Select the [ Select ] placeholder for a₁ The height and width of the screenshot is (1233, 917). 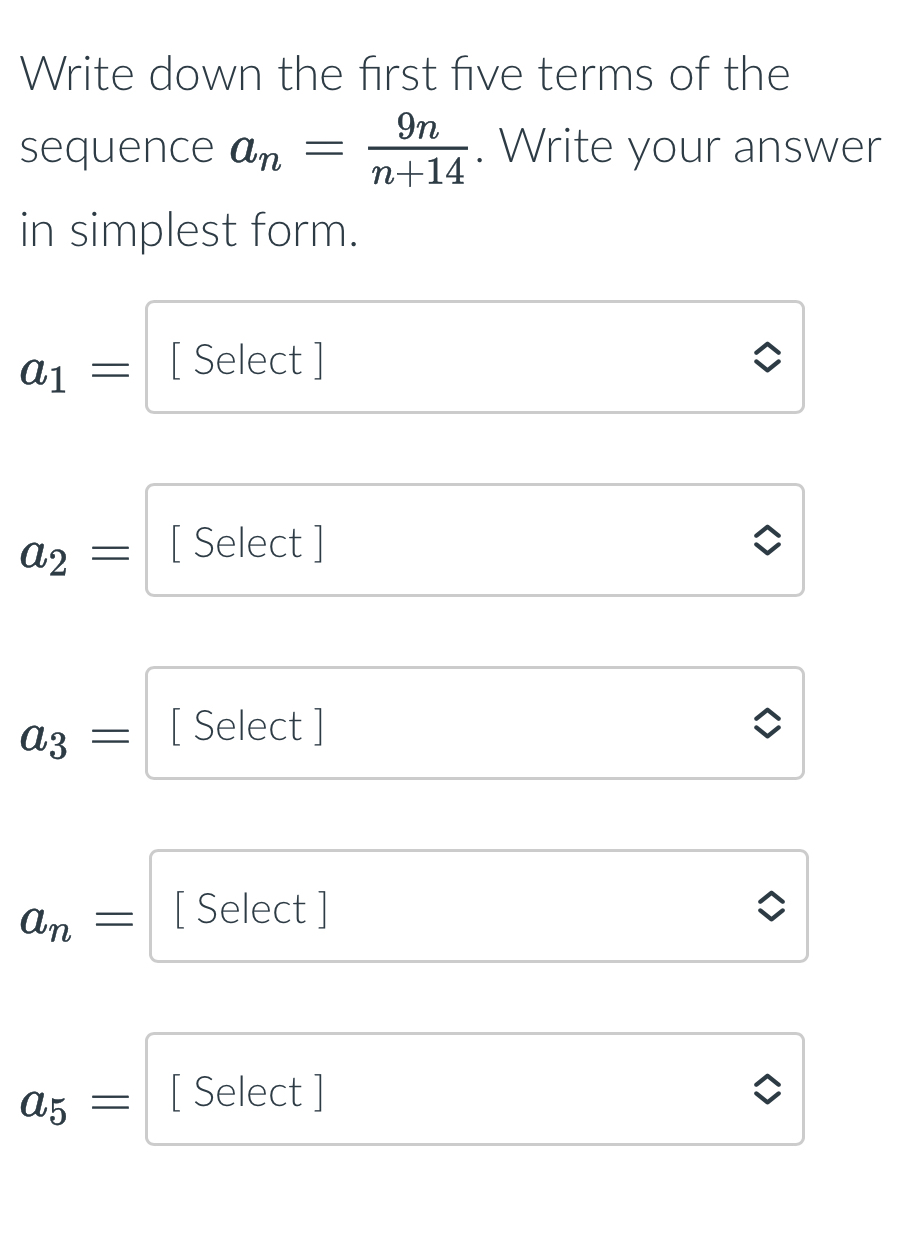(x=244, y=358)
